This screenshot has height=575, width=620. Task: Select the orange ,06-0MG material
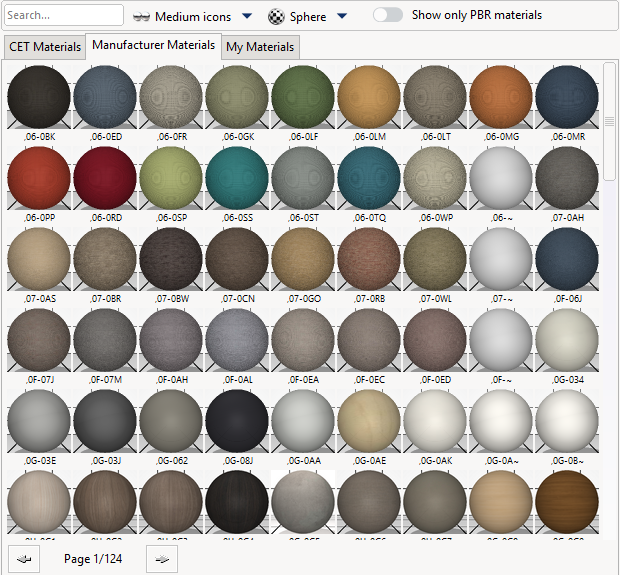pyautogui.click(x=501, y=97)
